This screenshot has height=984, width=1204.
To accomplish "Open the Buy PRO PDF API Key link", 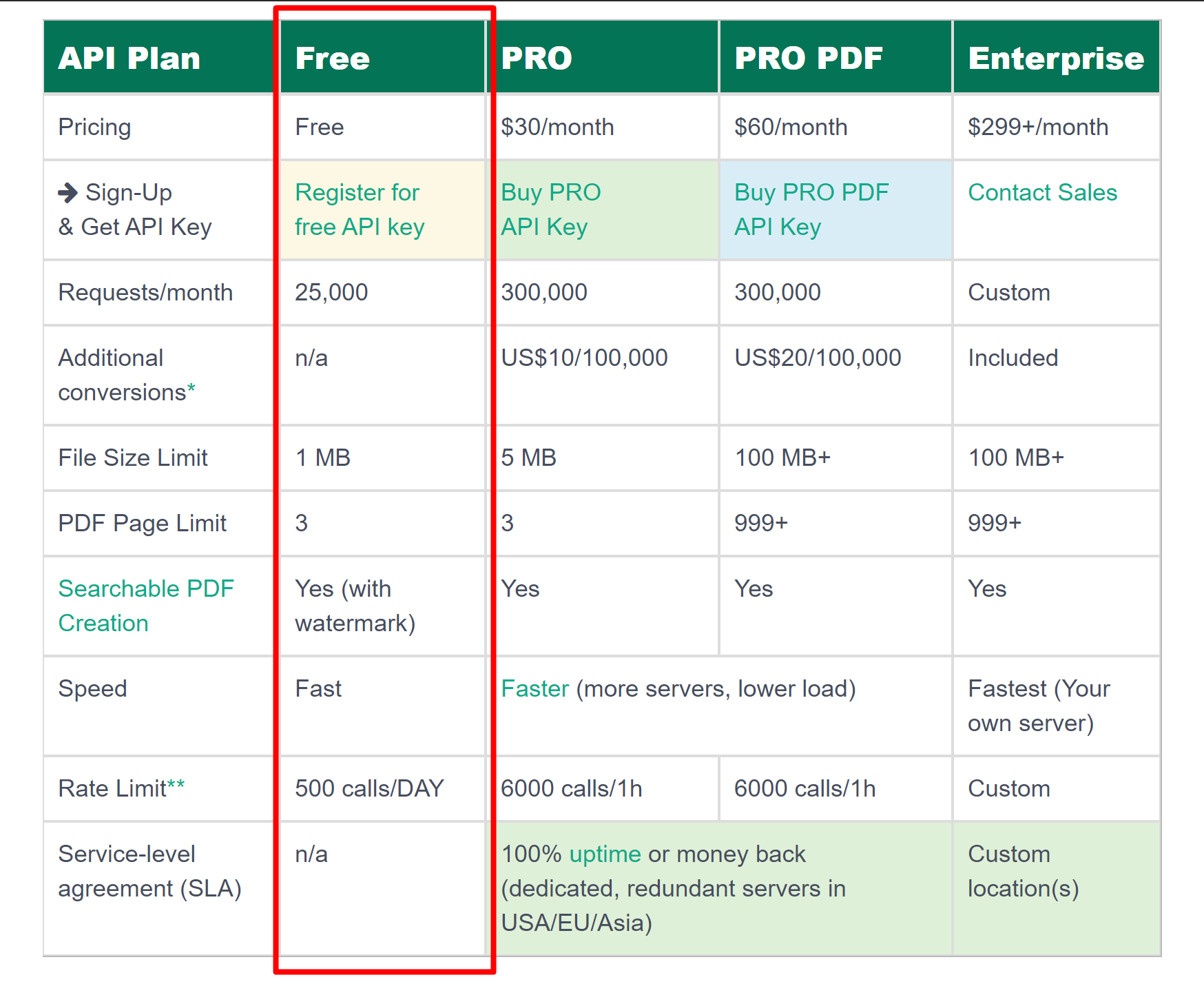I will (x=811, y=209).
